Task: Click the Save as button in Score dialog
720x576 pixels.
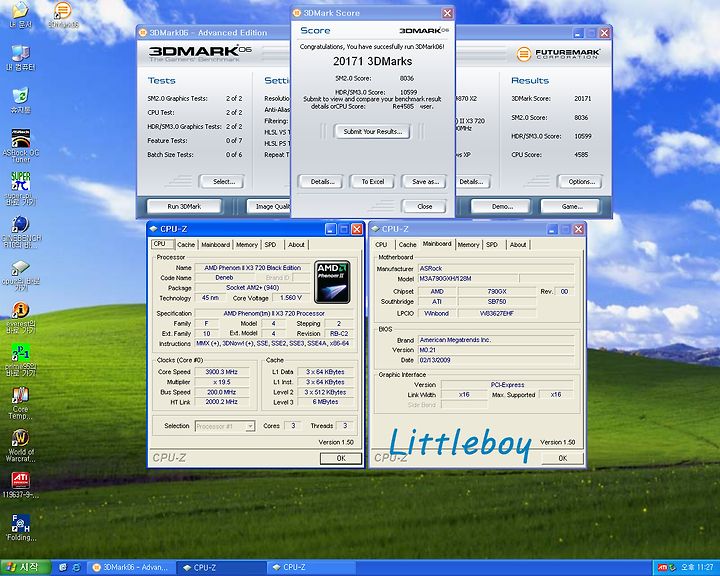Action: (425, 182)
